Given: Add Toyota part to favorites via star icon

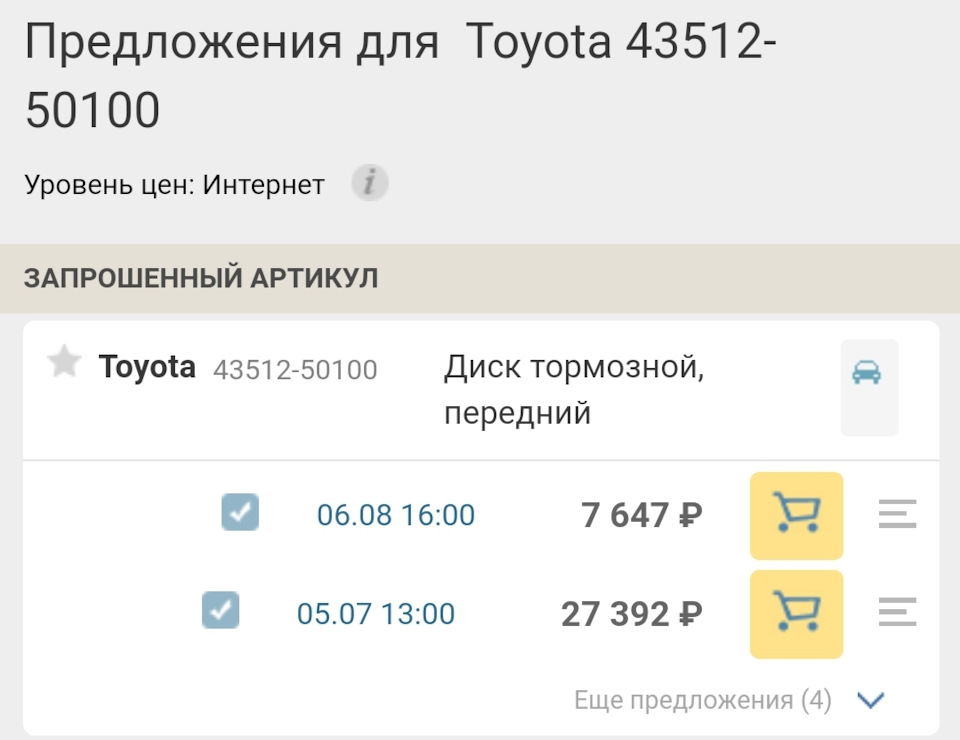Looking at the screenshot, I should [x=63, y=363].
